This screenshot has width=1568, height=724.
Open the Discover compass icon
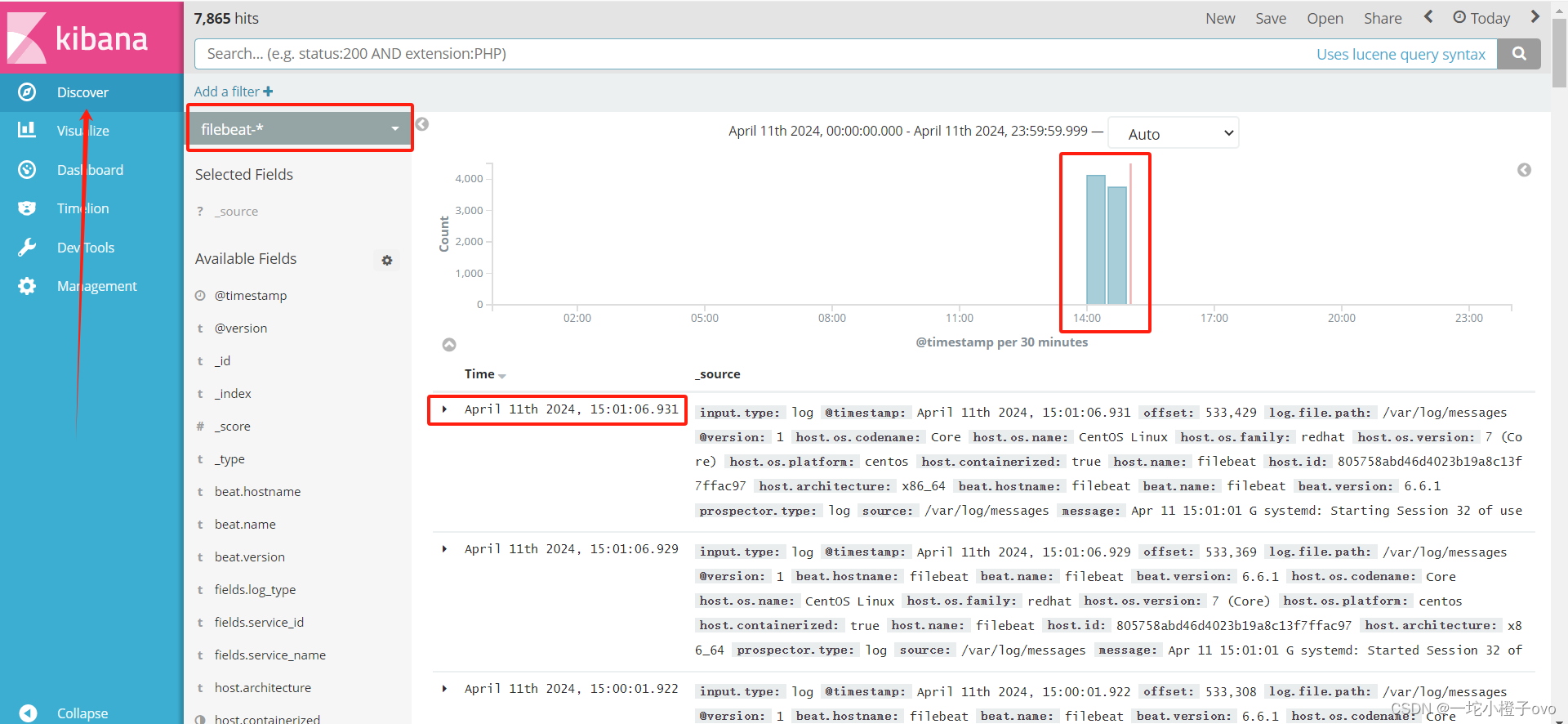click(27, 92)
